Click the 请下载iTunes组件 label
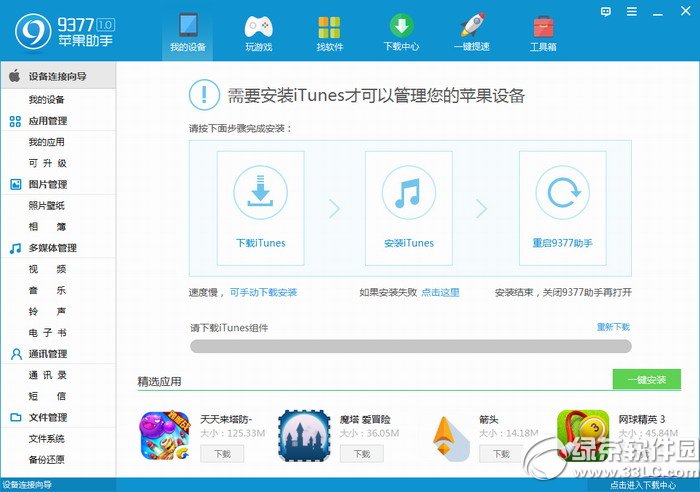This screenshot has width=700, height=492. pyautogui.click(x=229, y=328)
